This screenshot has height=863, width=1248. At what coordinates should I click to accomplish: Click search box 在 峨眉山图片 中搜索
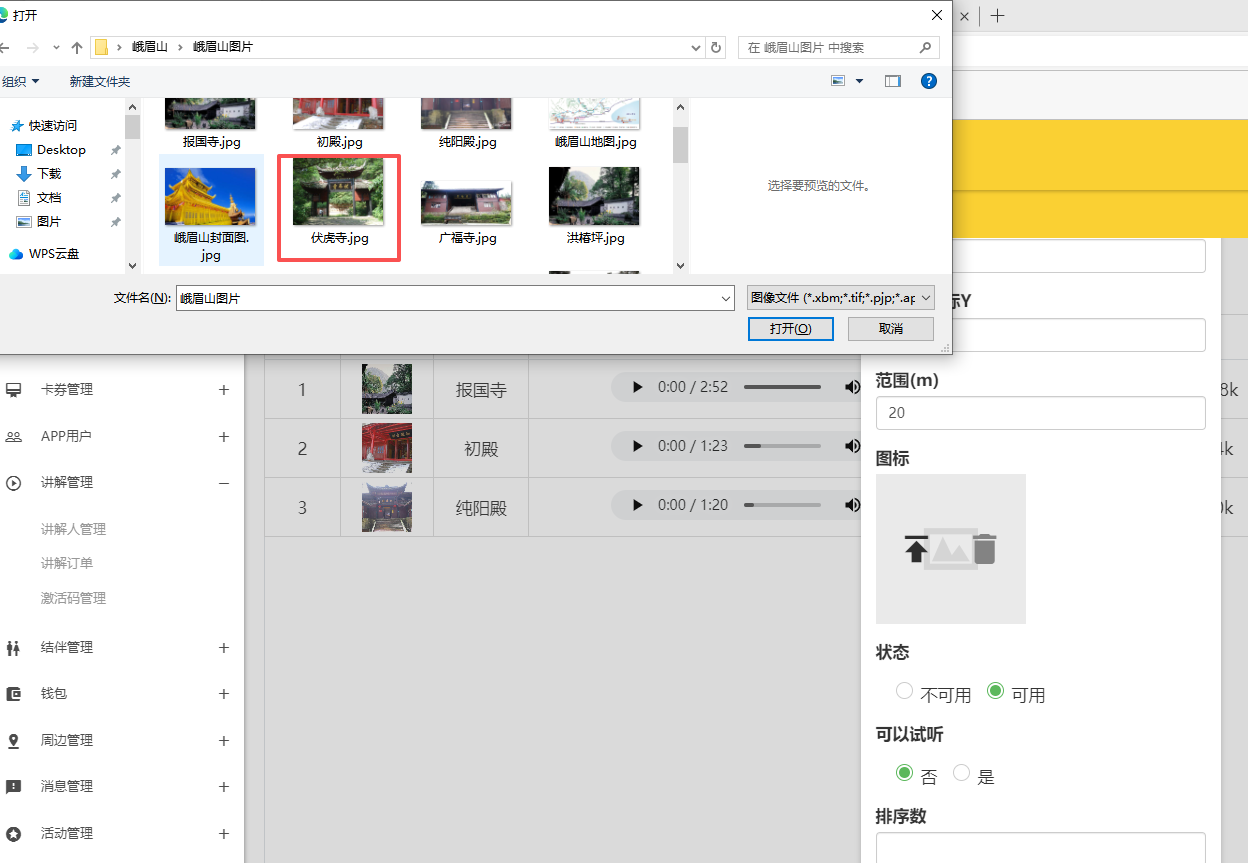pos(828,47)
